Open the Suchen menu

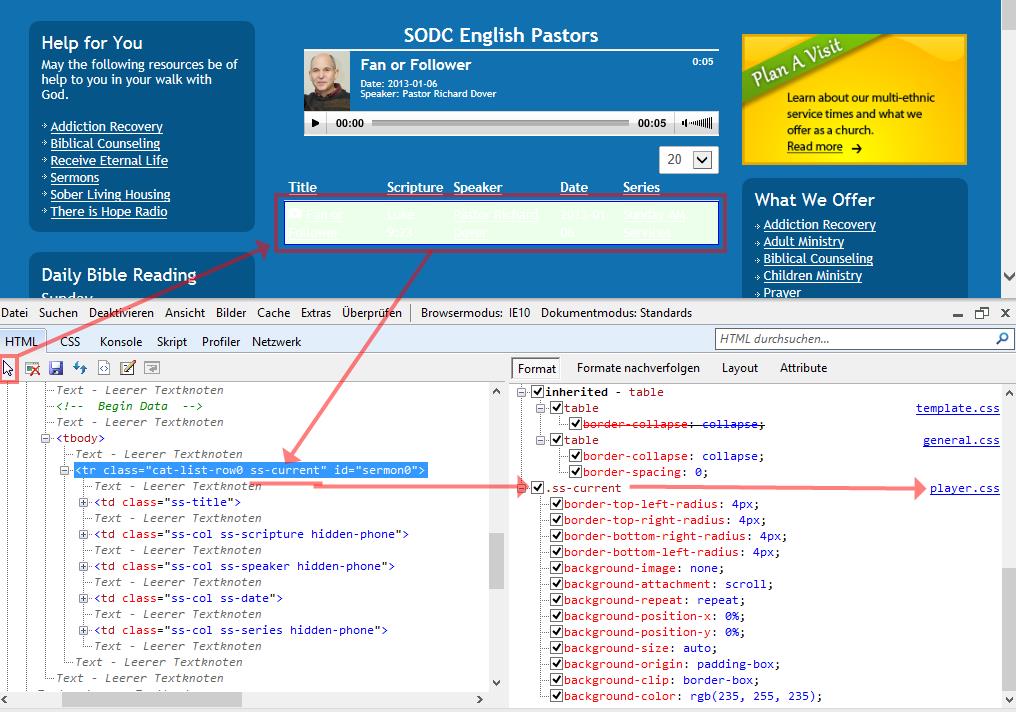pos(58,313)
